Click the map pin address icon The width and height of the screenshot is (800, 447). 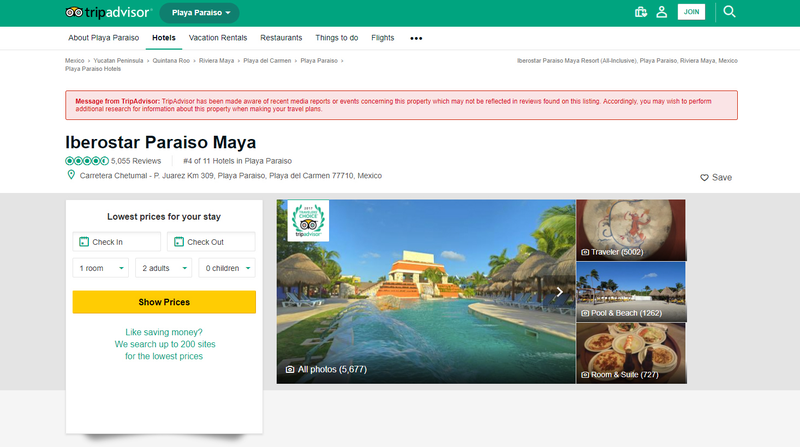pyautogui.click(x=71, y=175)
